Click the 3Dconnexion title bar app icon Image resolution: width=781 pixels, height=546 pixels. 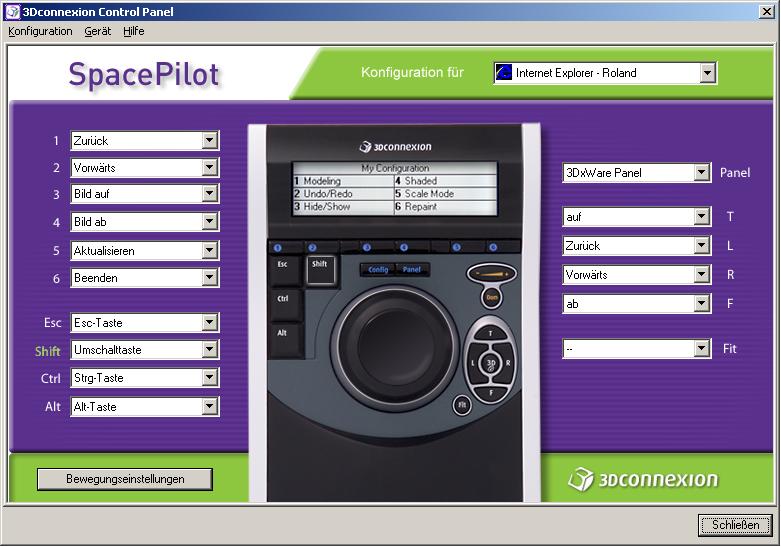pos(11,11)
